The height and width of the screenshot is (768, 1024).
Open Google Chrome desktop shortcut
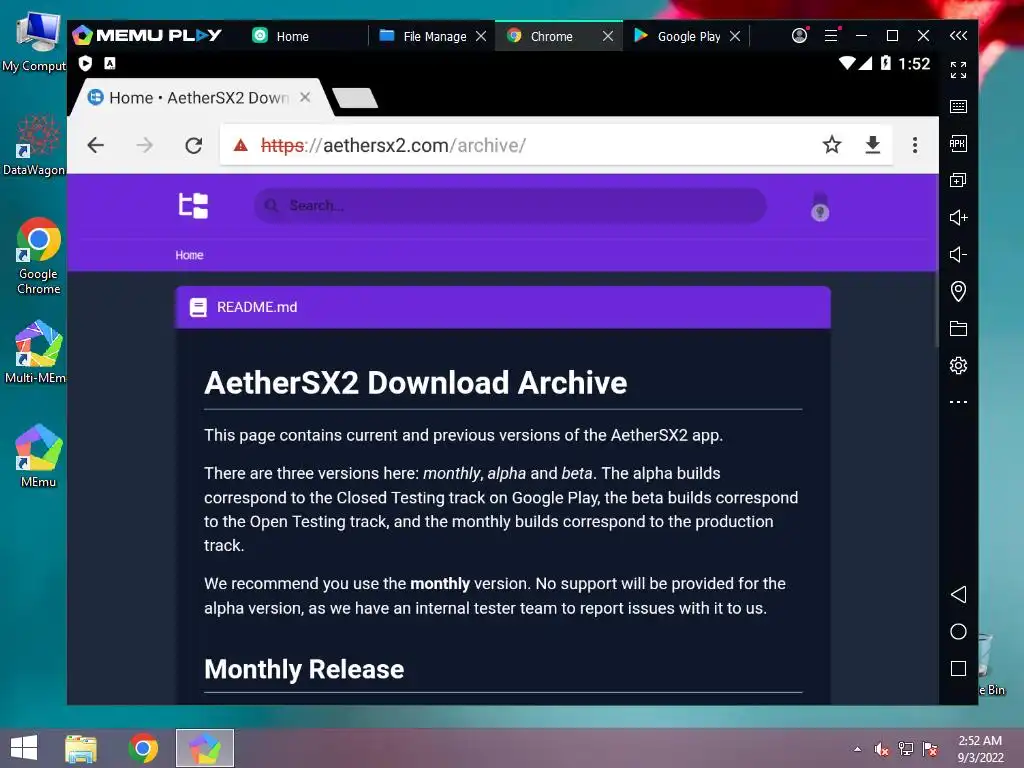point(38,256)
